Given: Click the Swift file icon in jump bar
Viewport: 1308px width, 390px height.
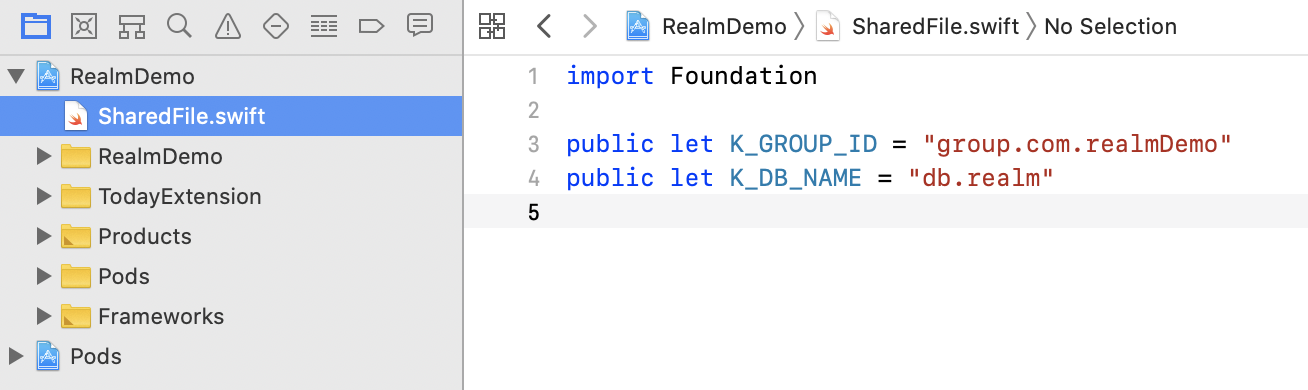Looking at the screenshot, I should pos(827,26).
